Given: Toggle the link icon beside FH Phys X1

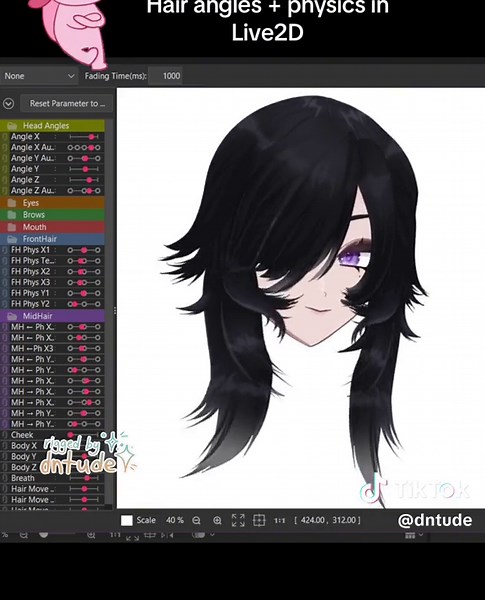Looking at the screenshot, I should (x=4, y=250).
